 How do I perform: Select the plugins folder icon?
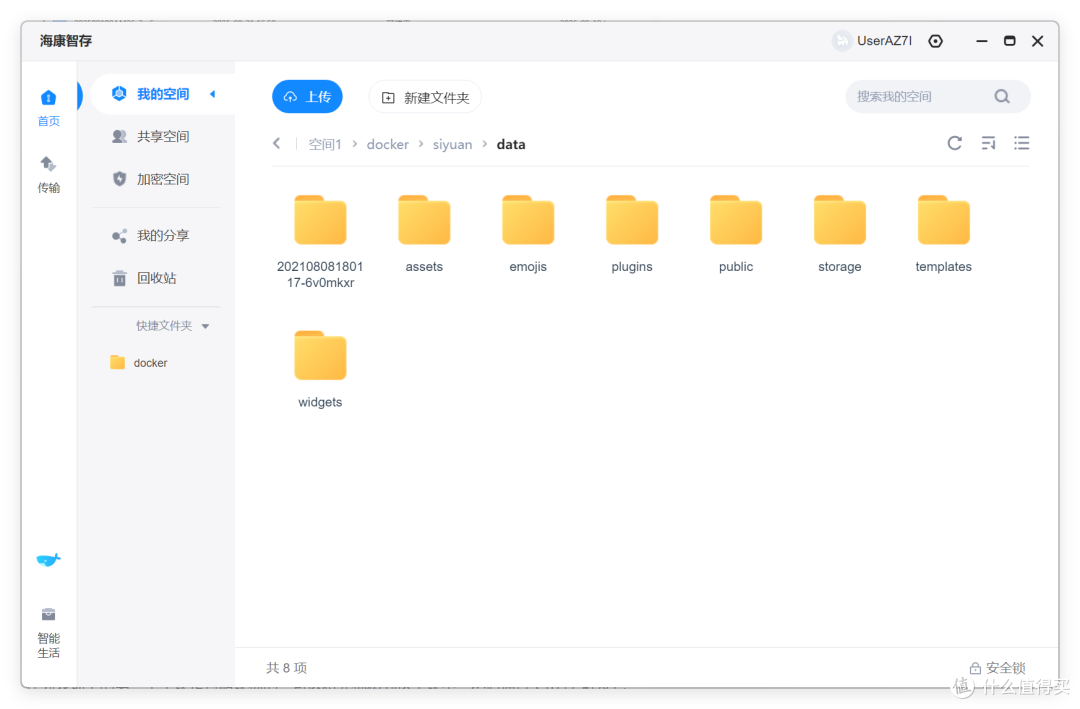[632, 220]
